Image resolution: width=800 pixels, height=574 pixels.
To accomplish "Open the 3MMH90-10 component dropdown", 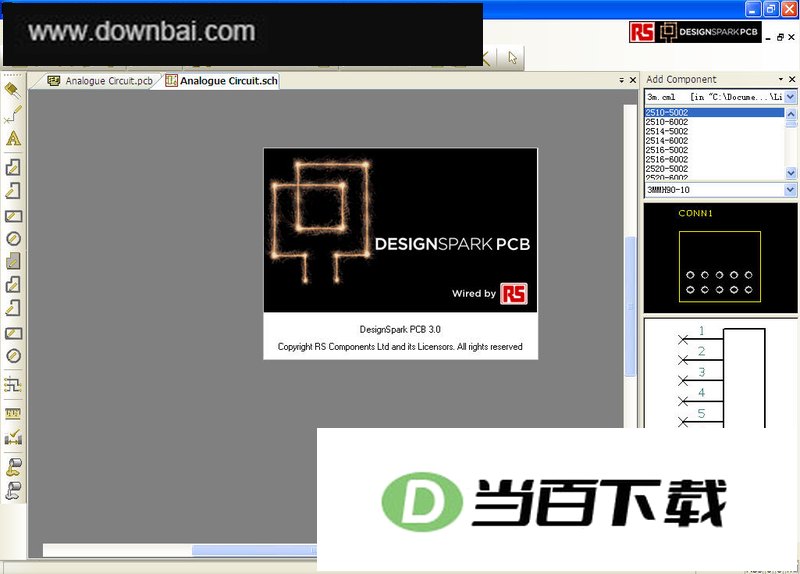I will click(790, 190).
